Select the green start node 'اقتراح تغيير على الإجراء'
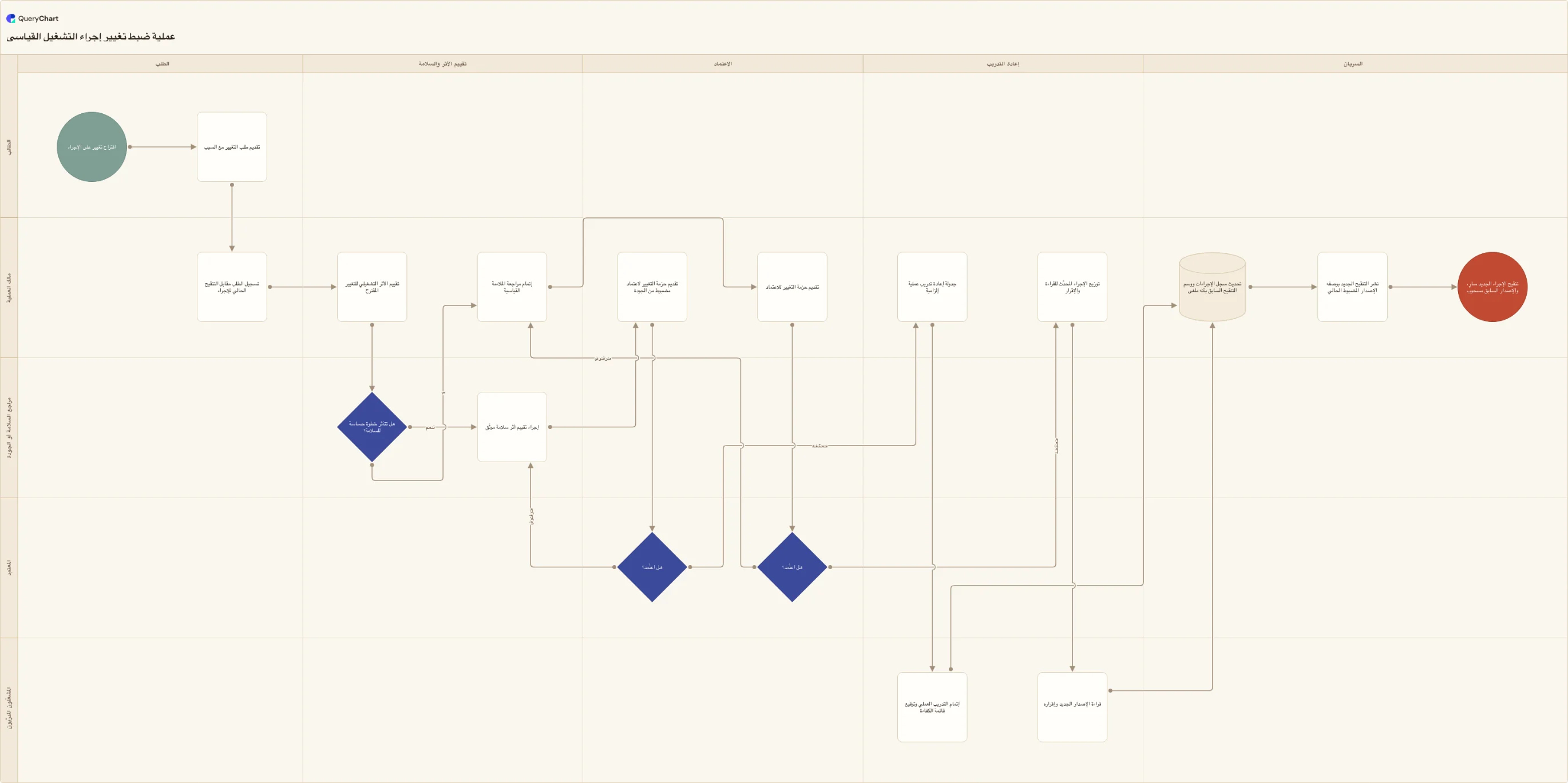The image size is (1568, 783). pos(92,146)
